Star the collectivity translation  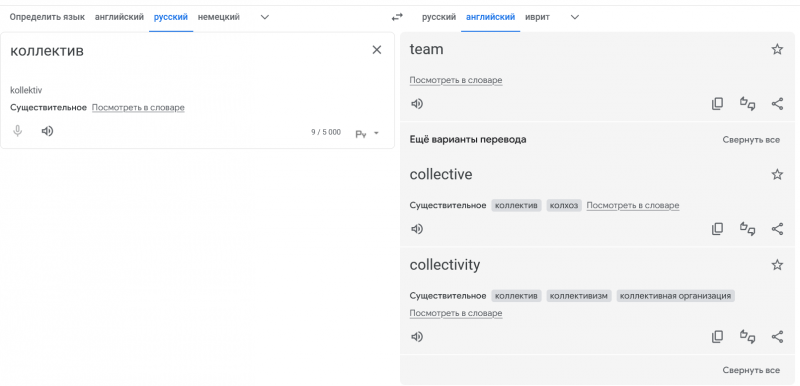pos(777,265)
